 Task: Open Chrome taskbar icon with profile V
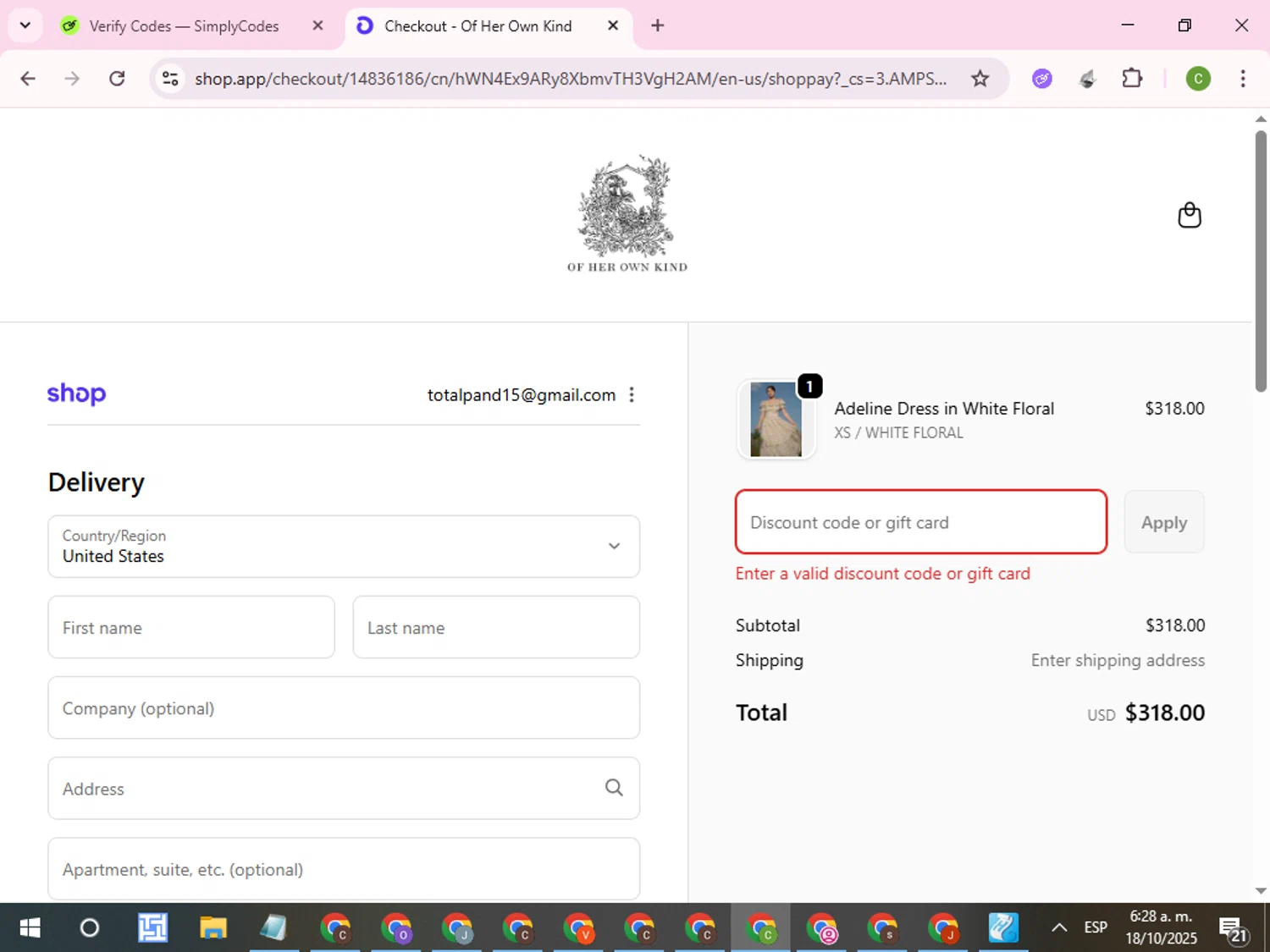578,928
